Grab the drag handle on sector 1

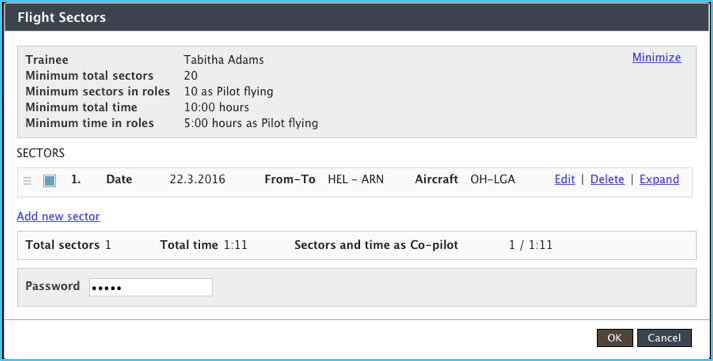pos(27,181)
